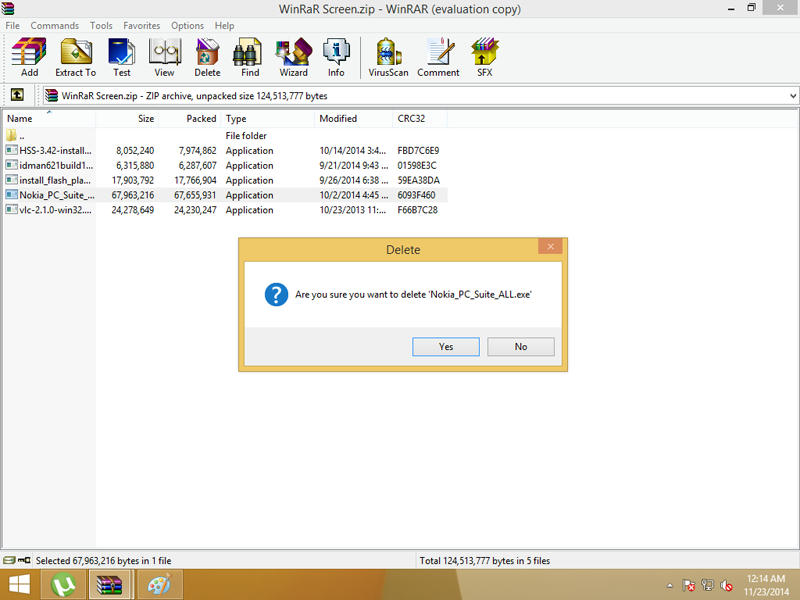The height and width of the screenshot is (600, 800).
Task: Select the vlc-2.1.0-win32 file
Action: (49, 210)
